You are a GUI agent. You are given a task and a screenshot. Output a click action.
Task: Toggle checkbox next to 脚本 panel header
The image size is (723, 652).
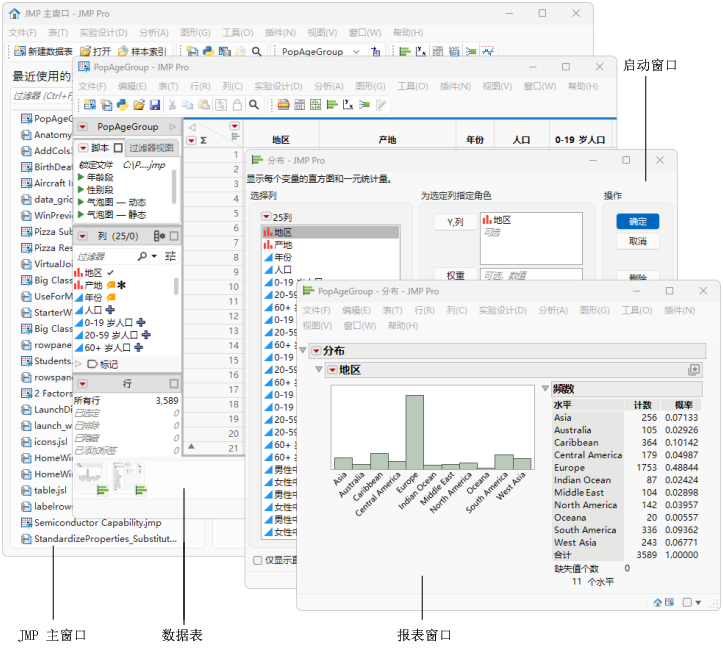point(118,148)
